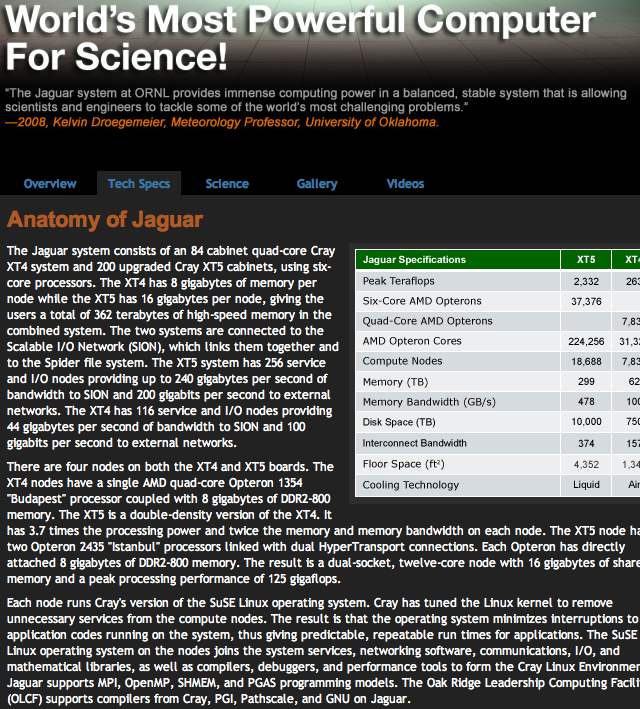Image resolution: width=640 pixels, height=709 pixels.
Task: Select the 'Peak Teraflops' row label
Action: pyautogui.click(x=398, y=281)
